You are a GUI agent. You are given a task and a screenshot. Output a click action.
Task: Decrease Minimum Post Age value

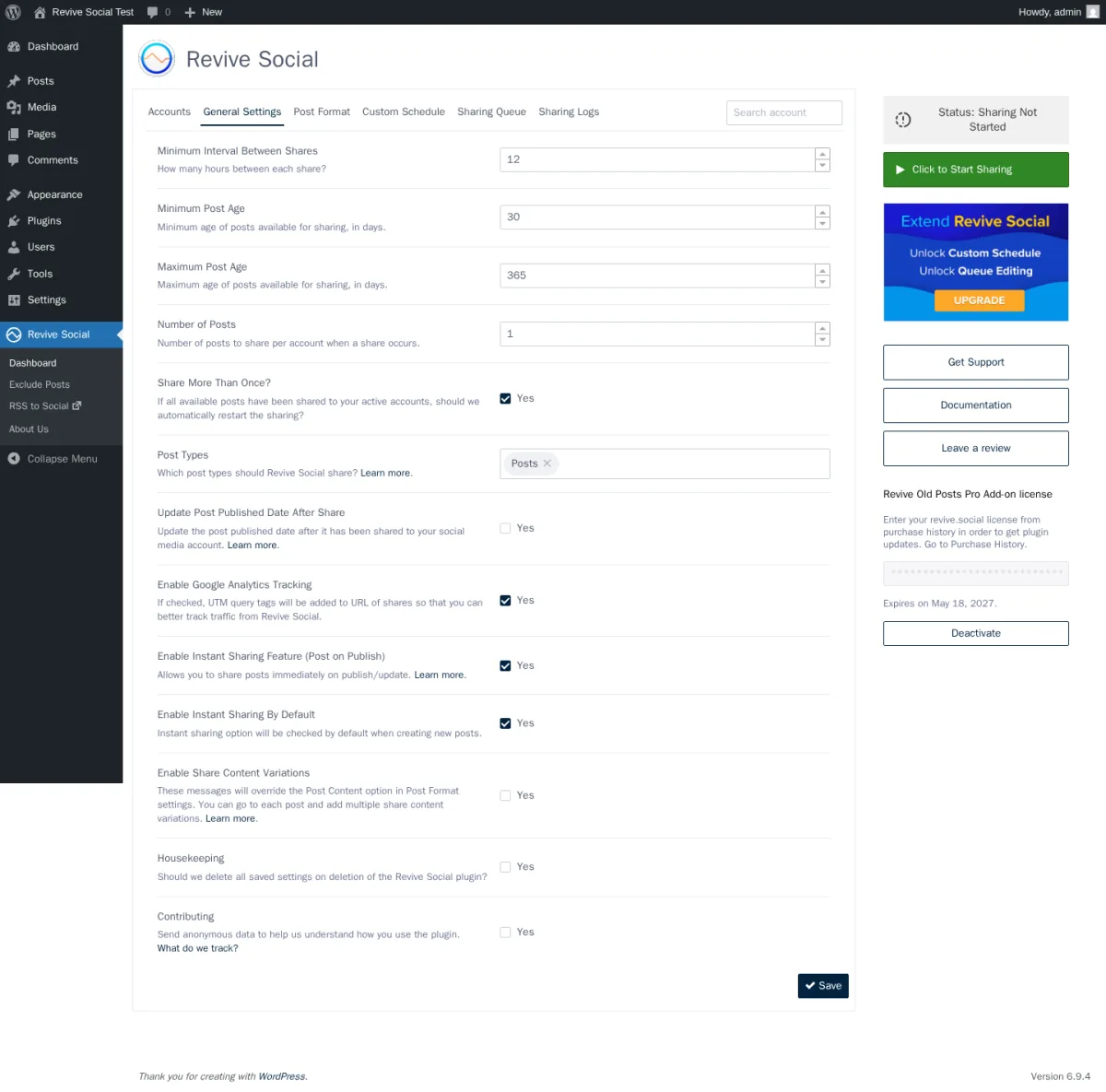point(822,223)
